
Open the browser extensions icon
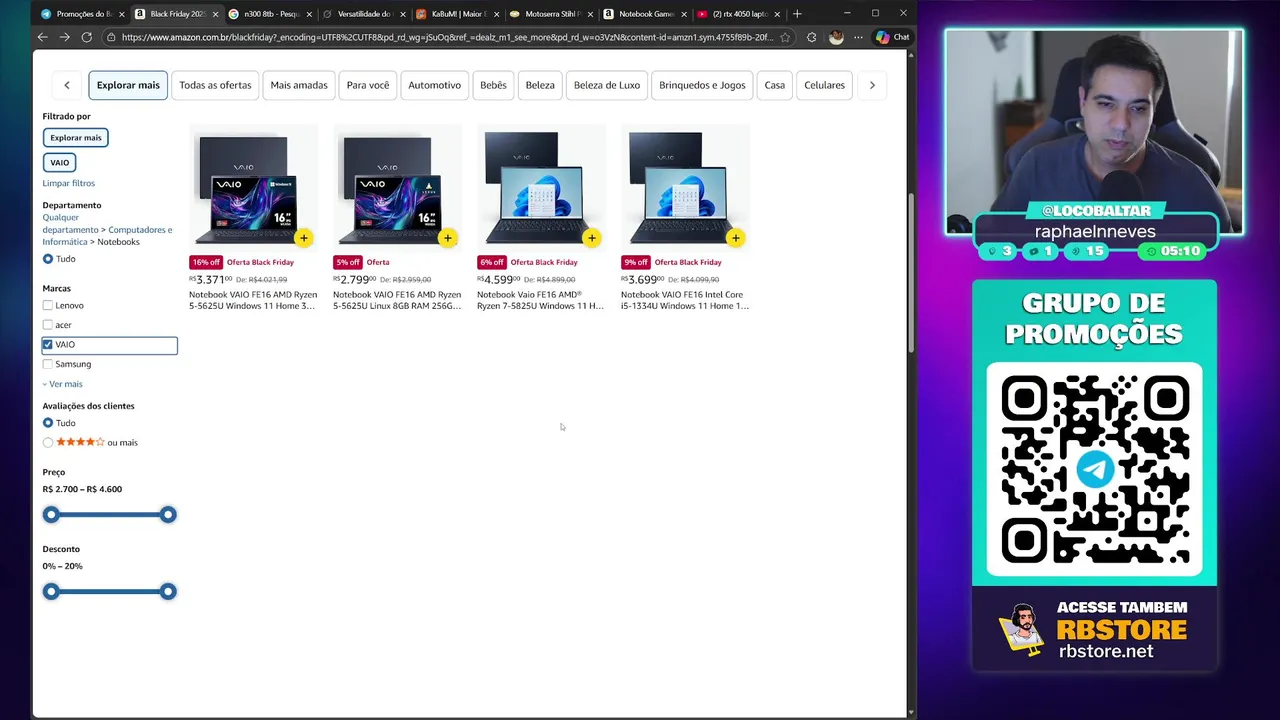811,37
